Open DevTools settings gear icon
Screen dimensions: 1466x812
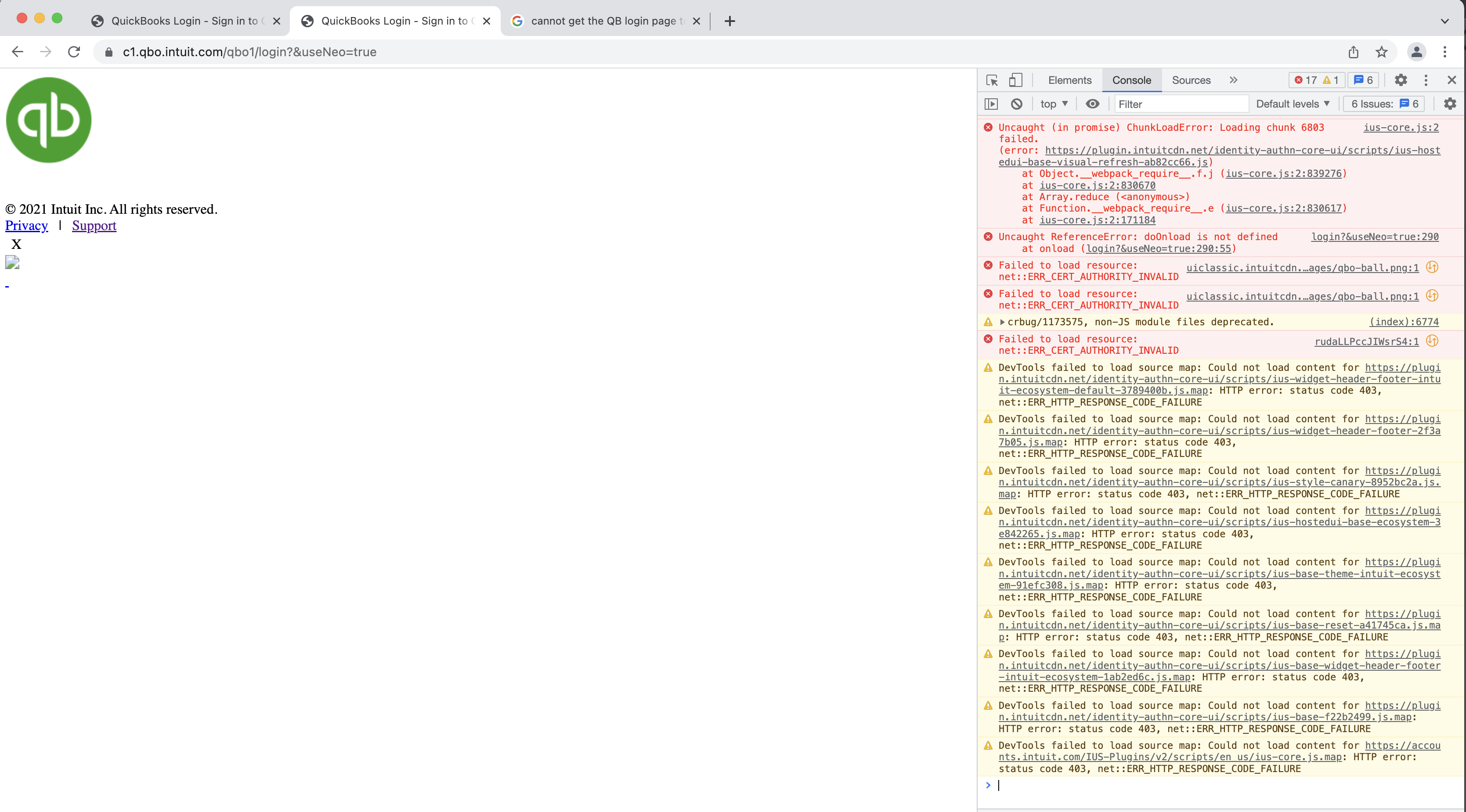pyautogui.click(x=1401, y=80)
